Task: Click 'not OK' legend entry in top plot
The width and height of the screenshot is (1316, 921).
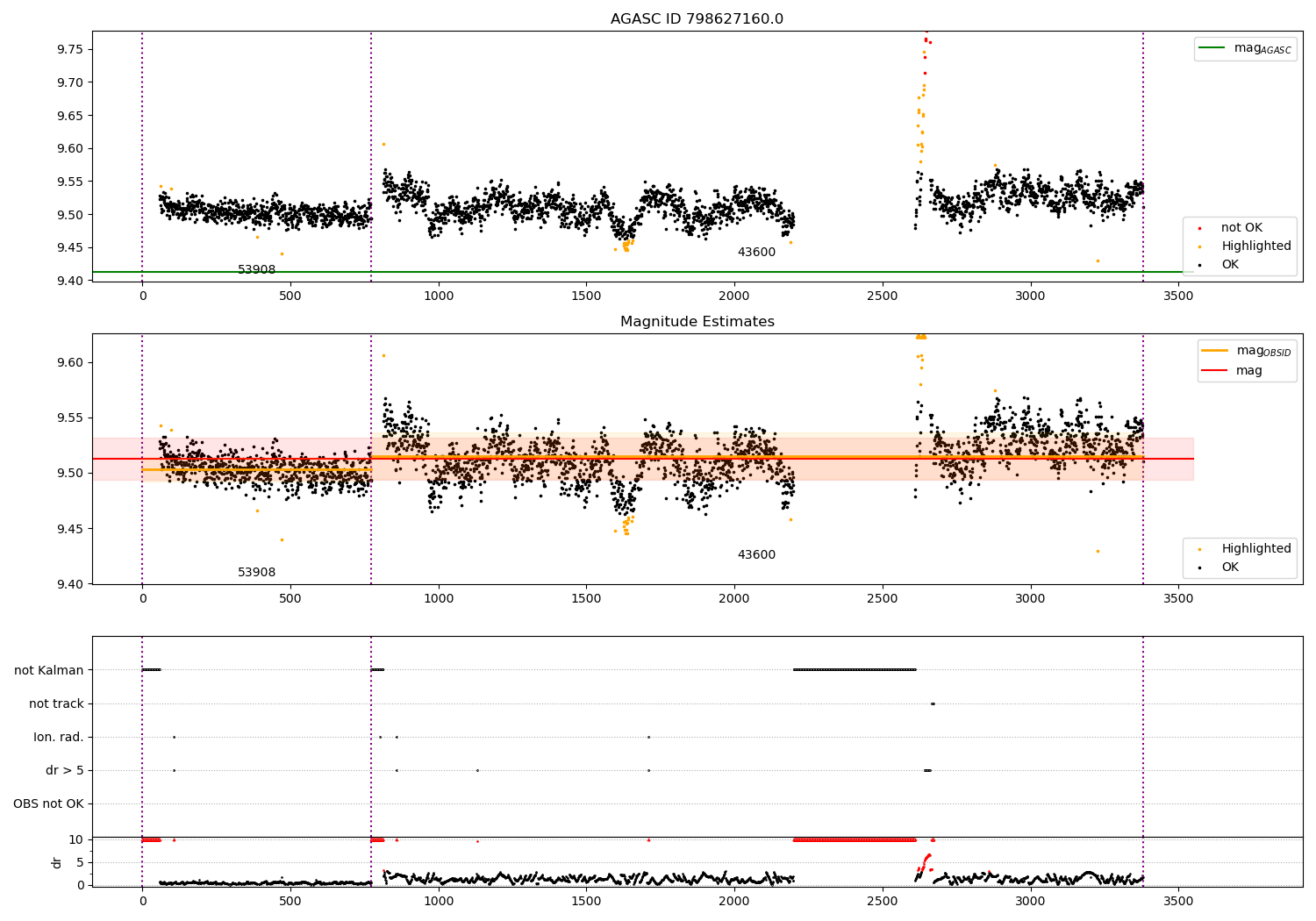Action: click(x=1241, y=228)
